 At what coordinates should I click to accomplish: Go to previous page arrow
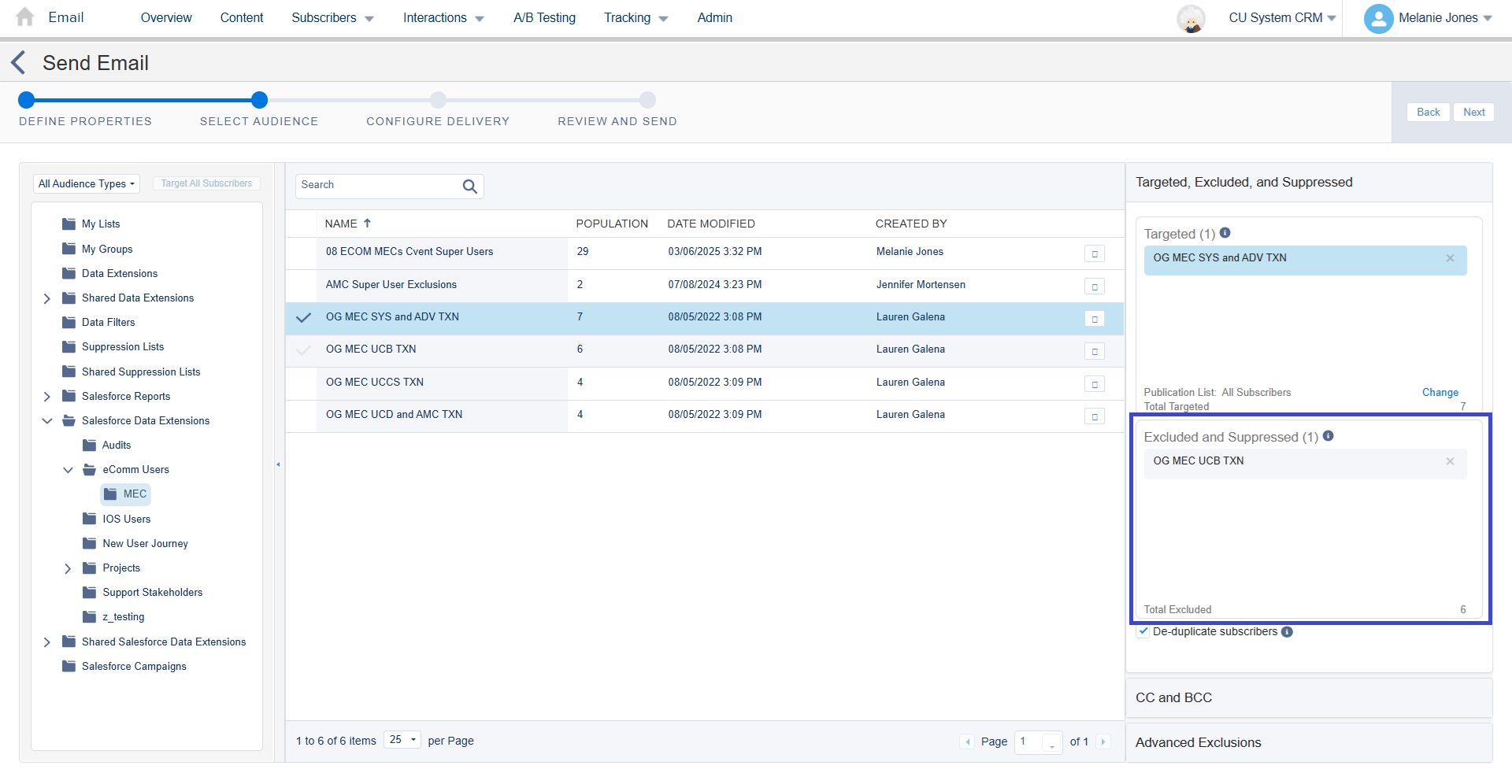tap(967, 741)
